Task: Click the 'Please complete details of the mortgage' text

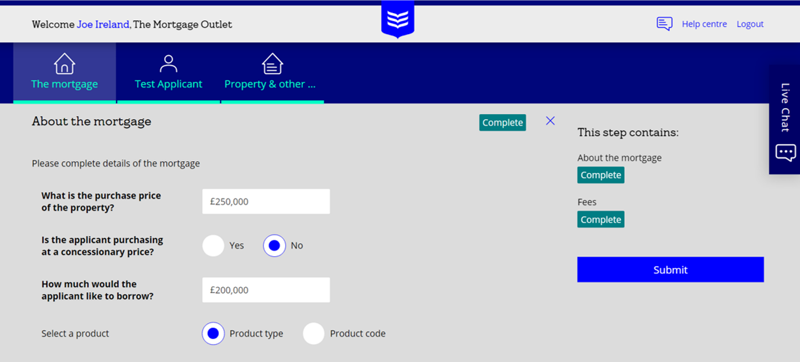Action: (116, 164)
